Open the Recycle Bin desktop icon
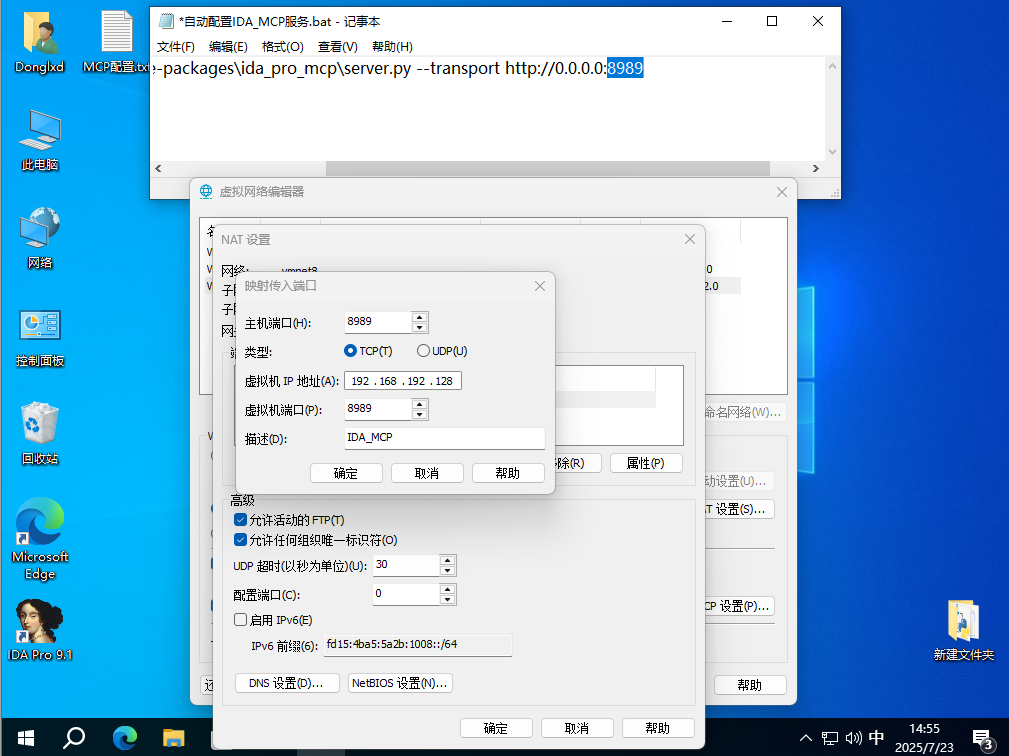1009x756 pixels. [x=40, y=425]
